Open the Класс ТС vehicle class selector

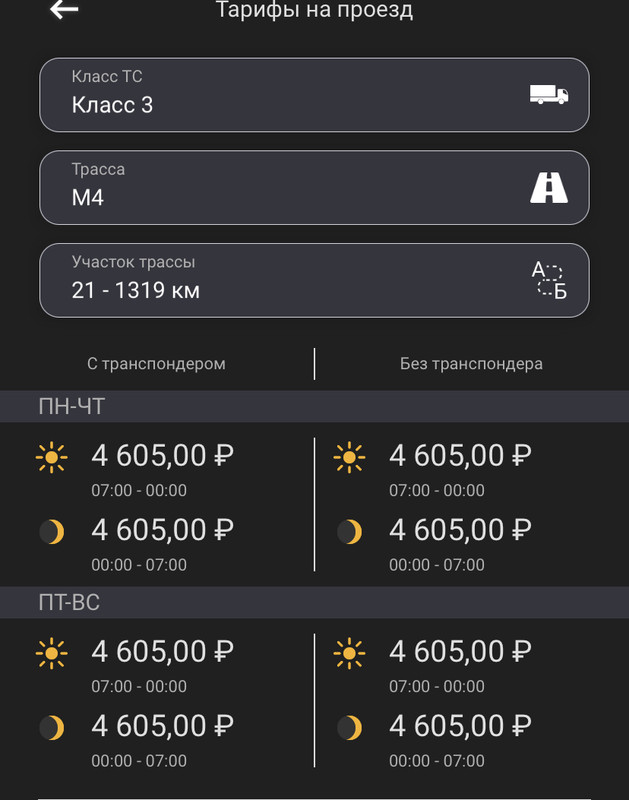click(x=314, y=95)
